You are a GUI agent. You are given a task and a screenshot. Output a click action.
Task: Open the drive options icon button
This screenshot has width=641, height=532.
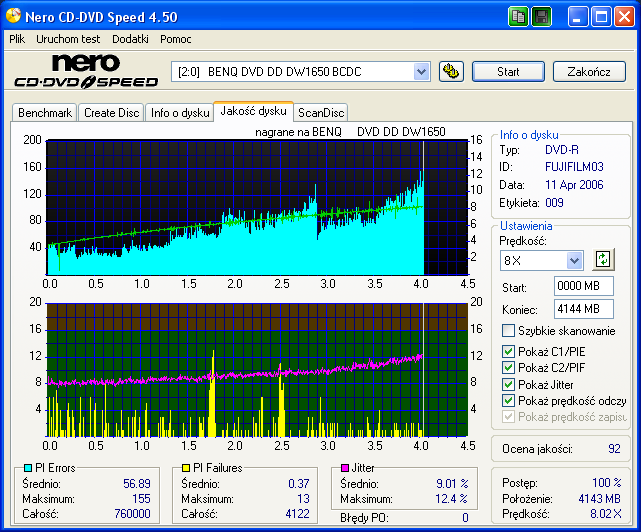pos(451,72)
